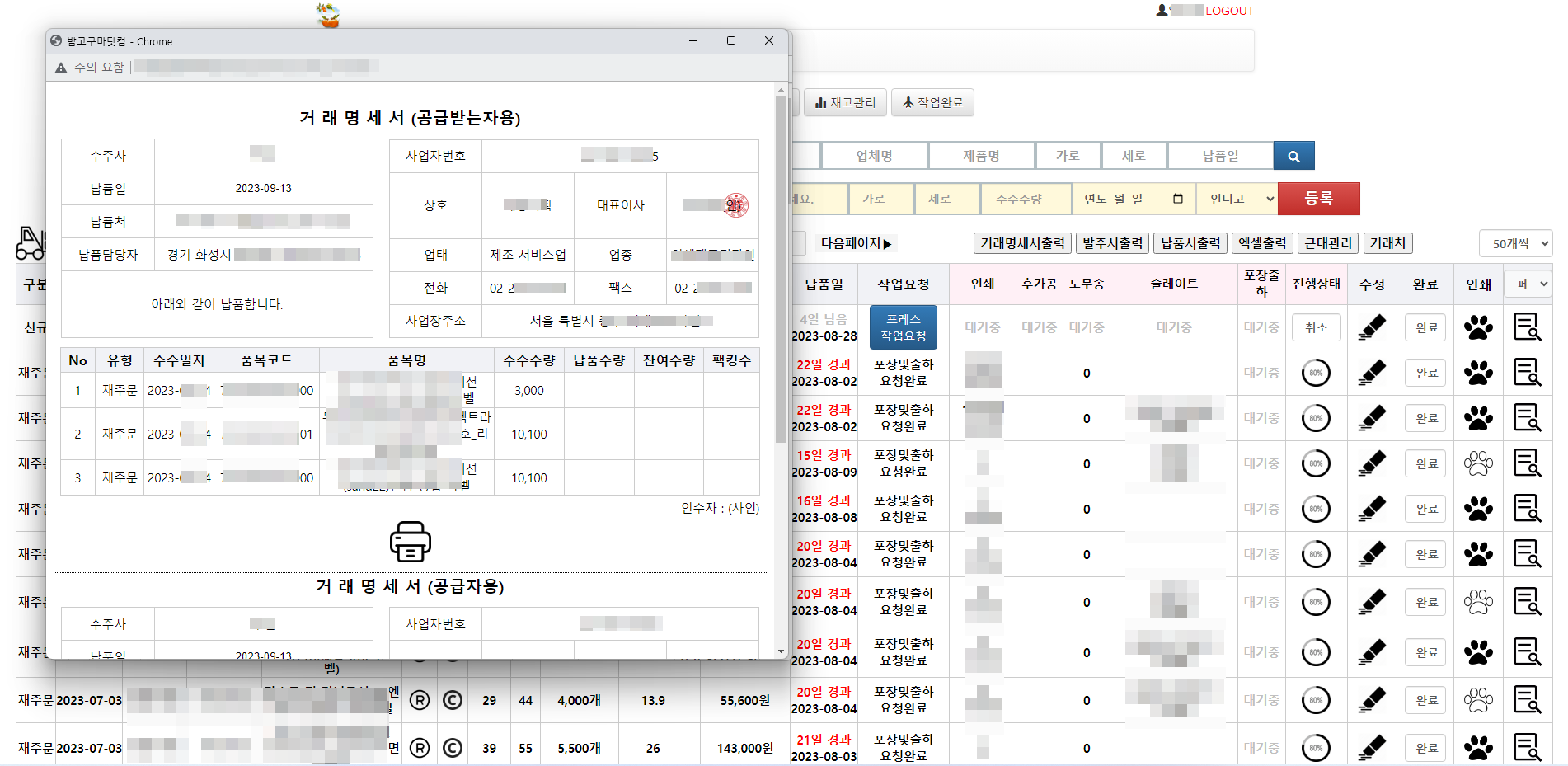Click the red 등록 button

pyautogui.click(x=1318, y=199)
